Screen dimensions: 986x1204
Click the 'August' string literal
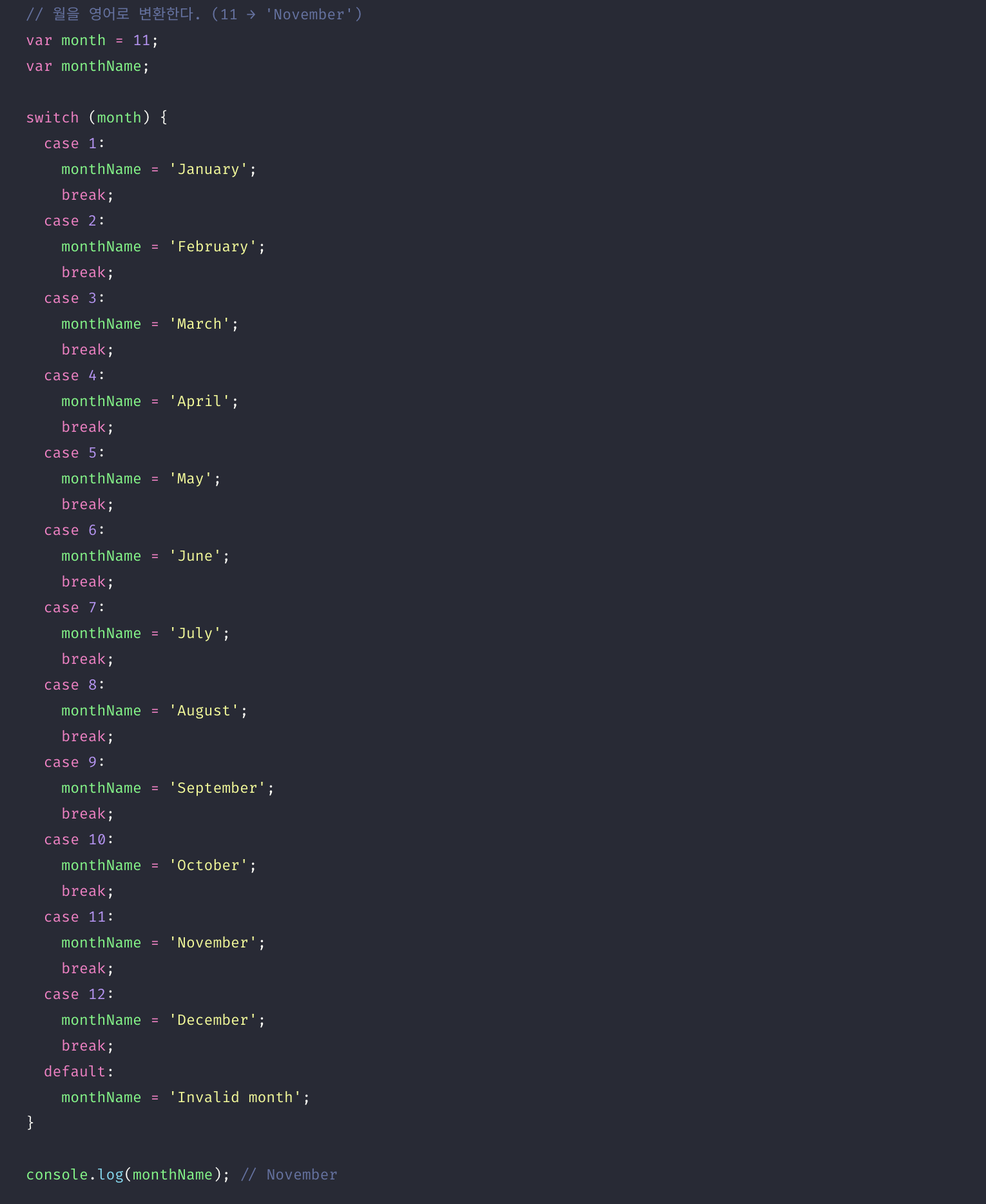point(204,710)
